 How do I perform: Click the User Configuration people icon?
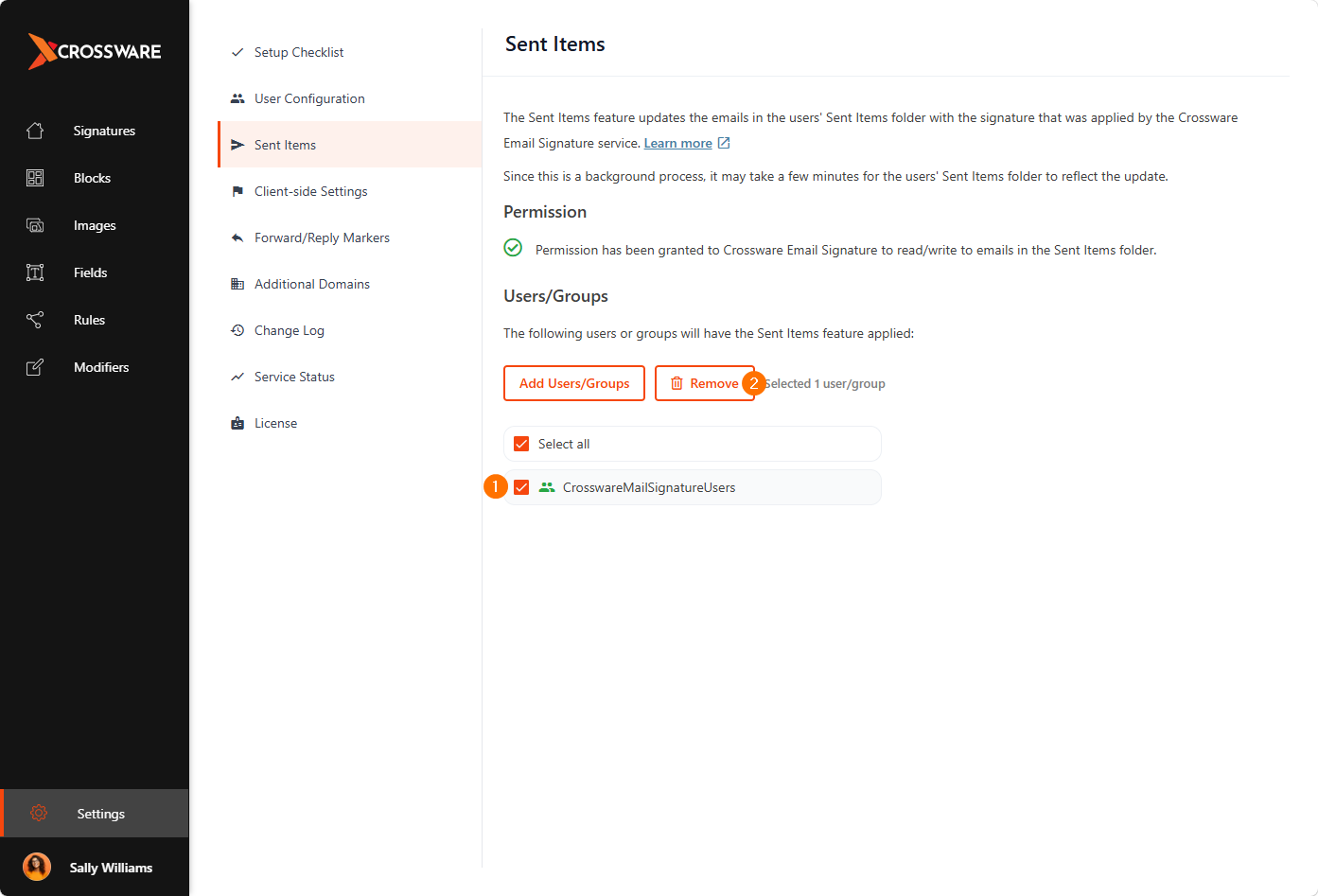tap(237, 98)
